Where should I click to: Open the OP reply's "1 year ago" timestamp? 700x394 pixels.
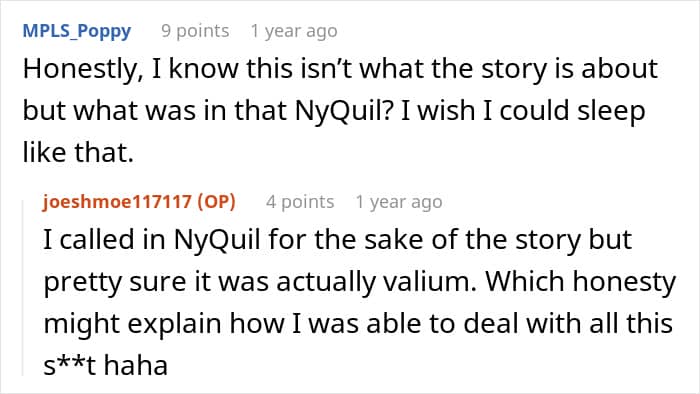399,202
